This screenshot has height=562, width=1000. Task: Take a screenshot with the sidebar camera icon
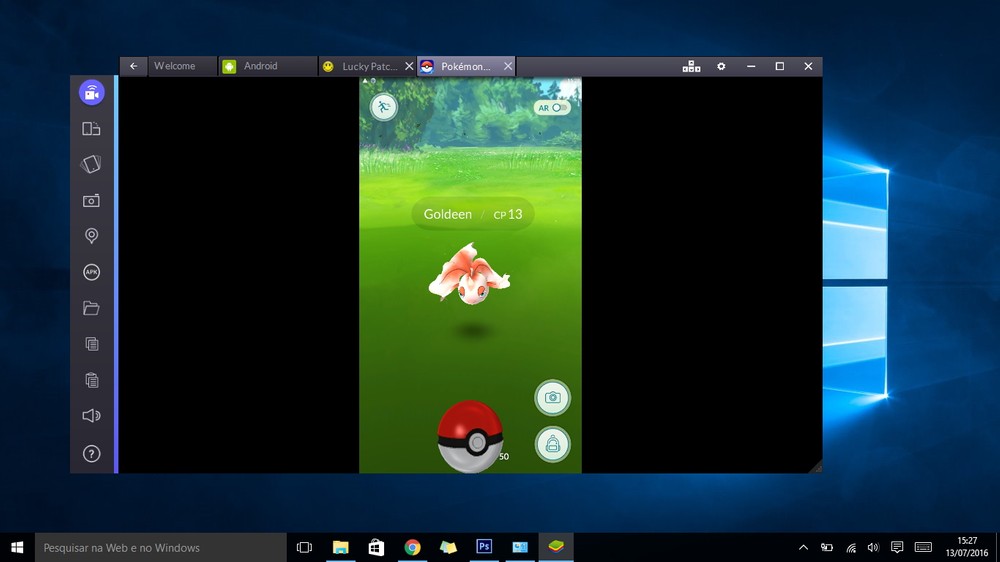(91, 200)
